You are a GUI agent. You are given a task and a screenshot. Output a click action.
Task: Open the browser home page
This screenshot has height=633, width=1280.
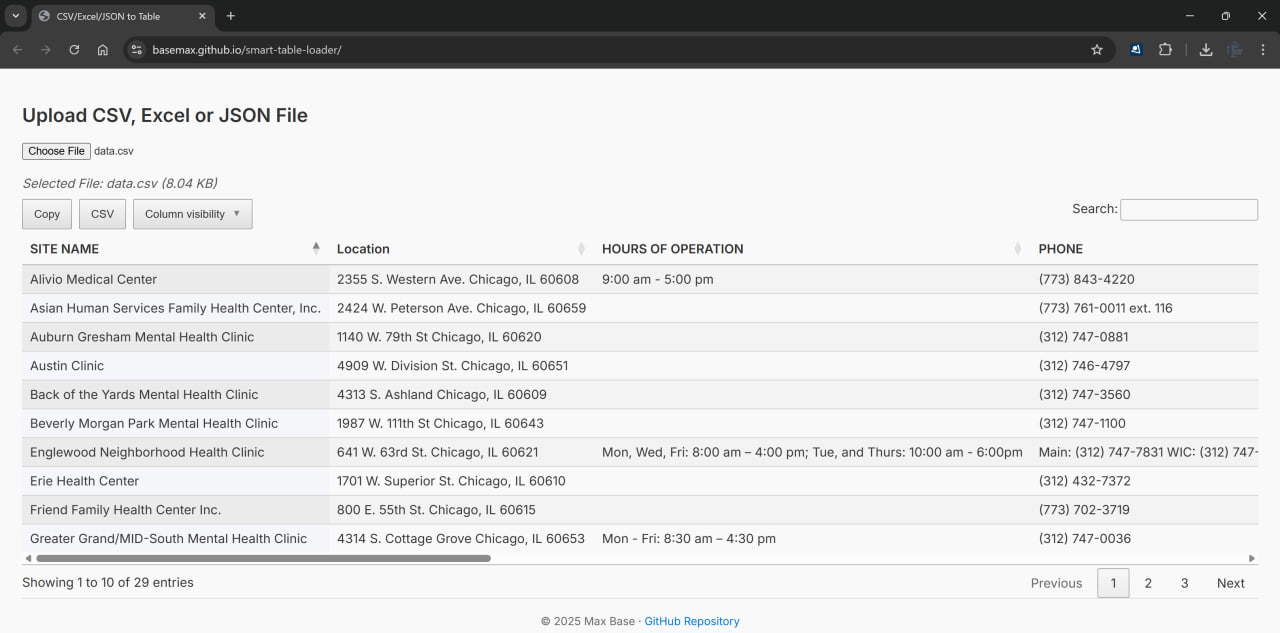tap(102, 50)
